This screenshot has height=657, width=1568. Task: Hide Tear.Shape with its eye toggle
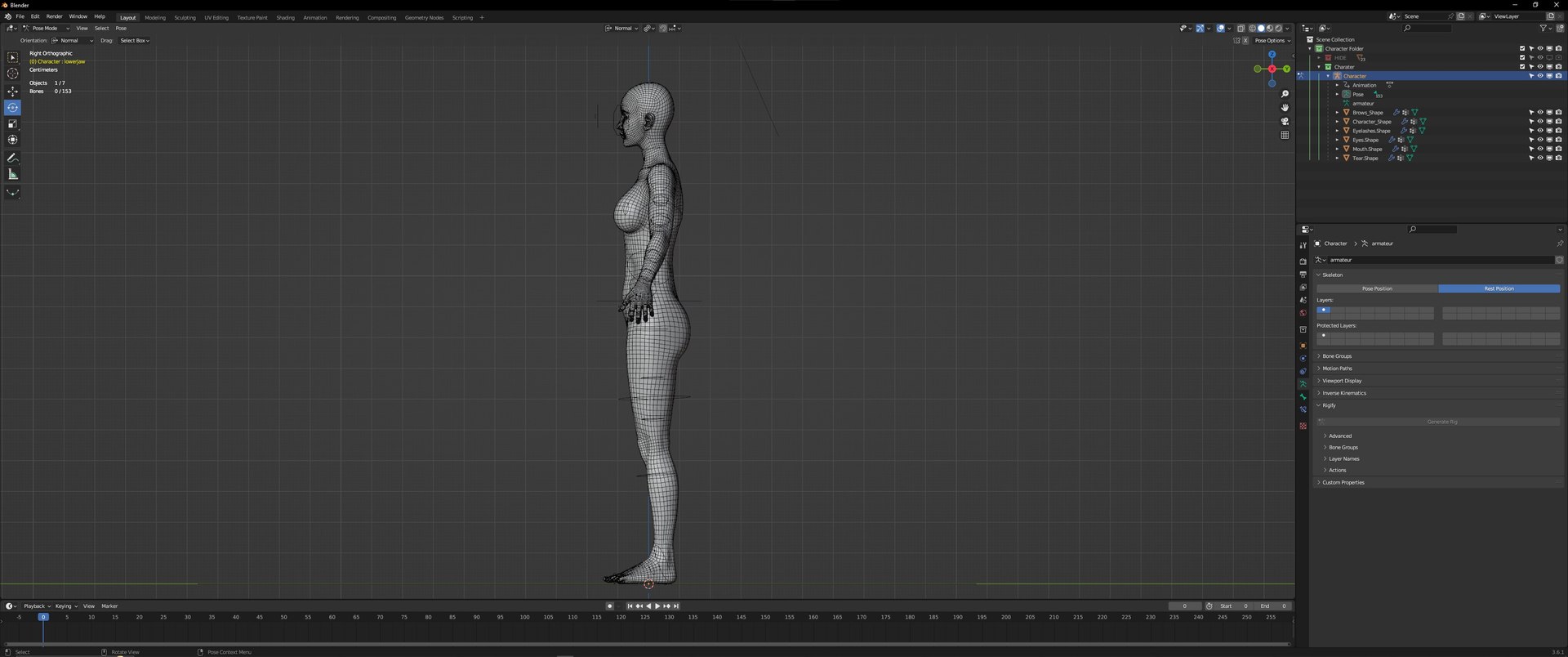tap(1540, 159)
